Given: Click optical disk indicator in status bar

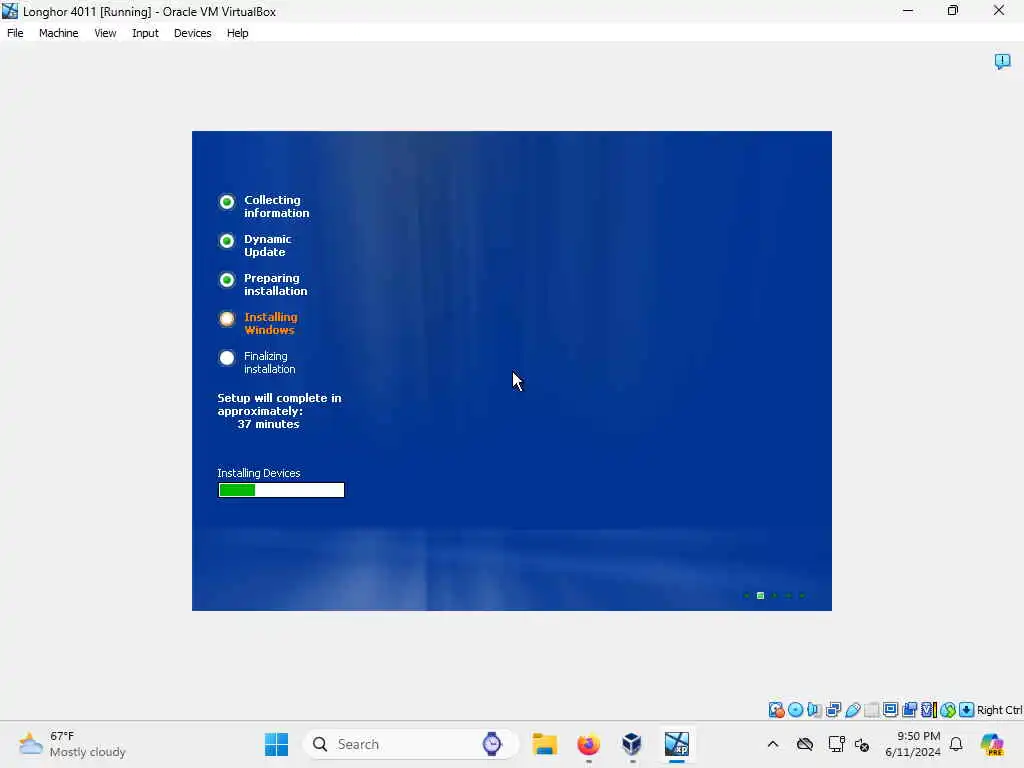Looking at the screenshot, I should pyautogui.click(x=795, y=710).
